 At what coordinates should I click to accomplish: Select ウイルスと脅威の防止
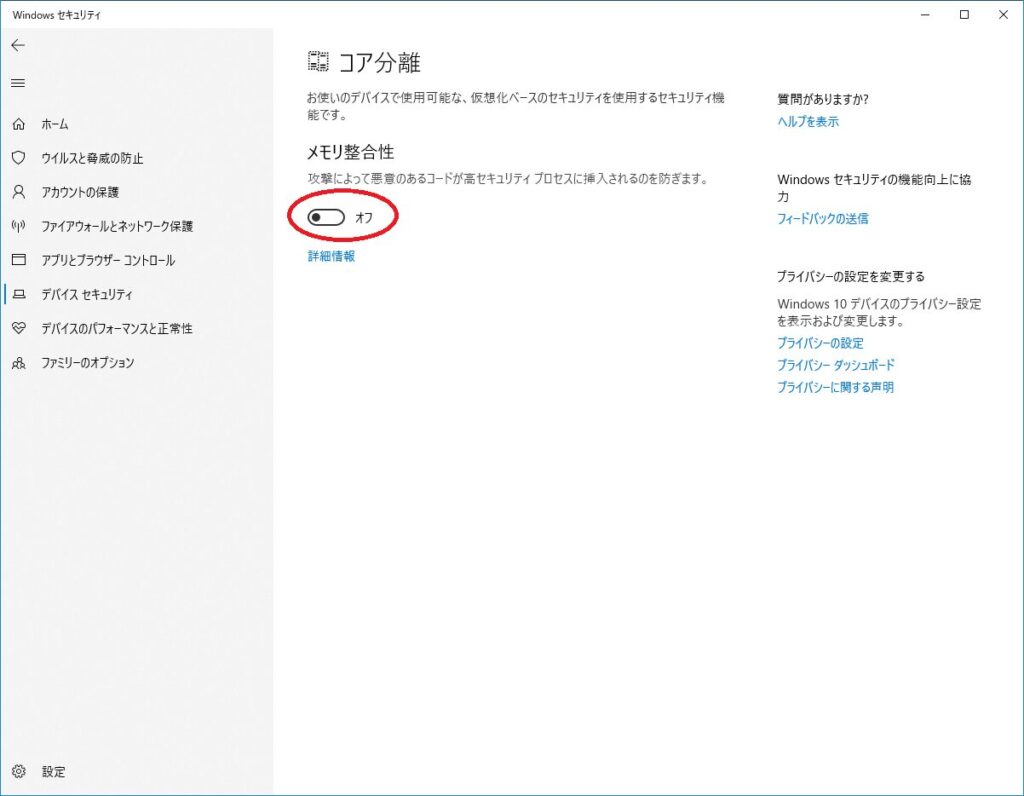(92, 158)
